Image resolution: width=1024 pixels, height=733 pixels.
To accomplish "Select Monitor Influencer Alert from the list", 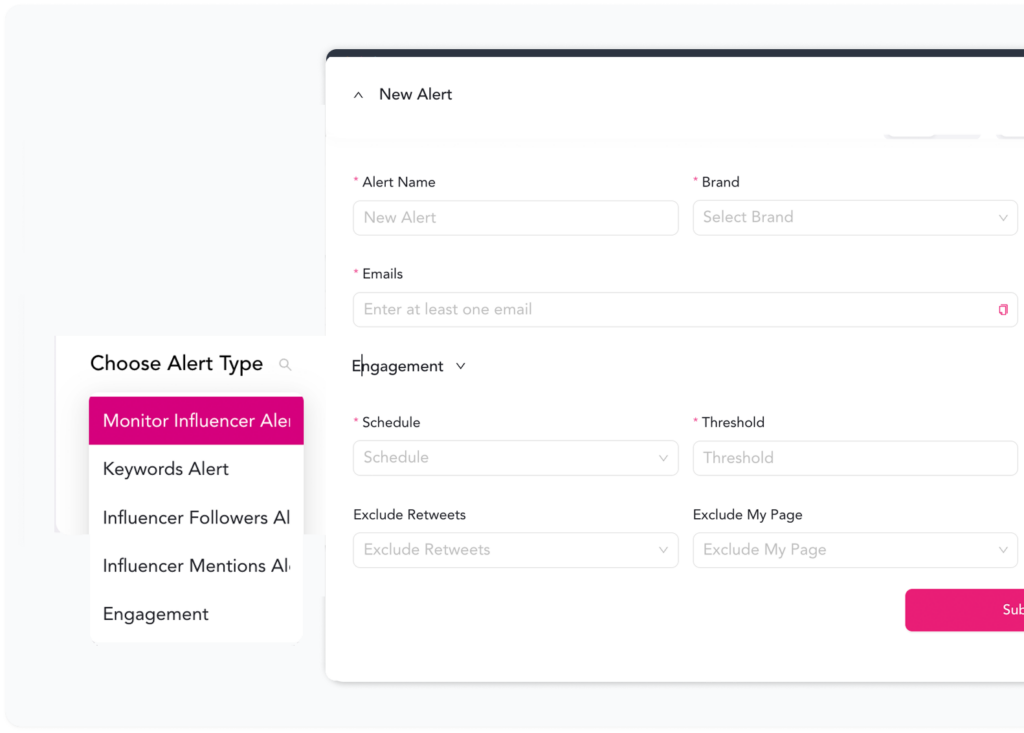I will (196, 420).
